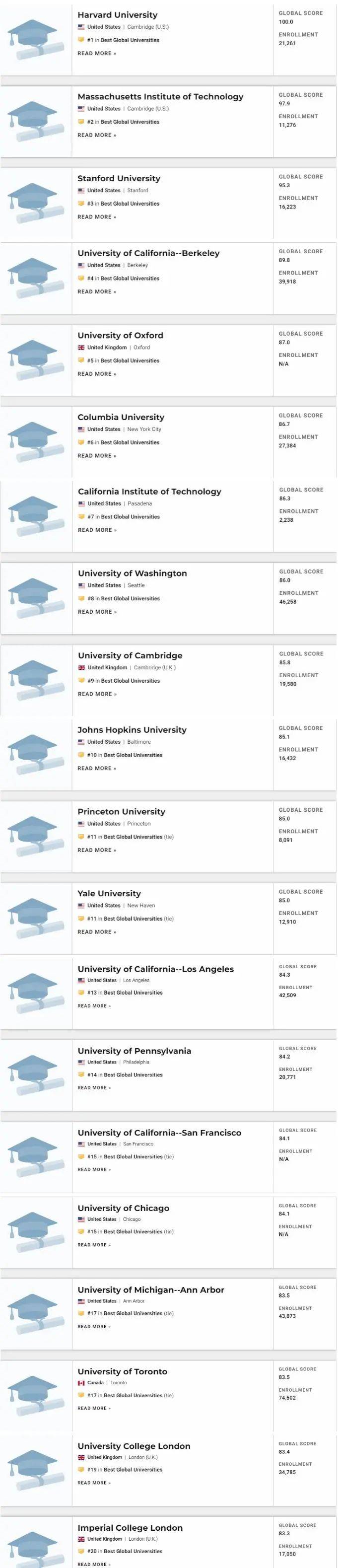
Task: Click the UK flag icon for University of Cambridge
Action: coord(81,668)
